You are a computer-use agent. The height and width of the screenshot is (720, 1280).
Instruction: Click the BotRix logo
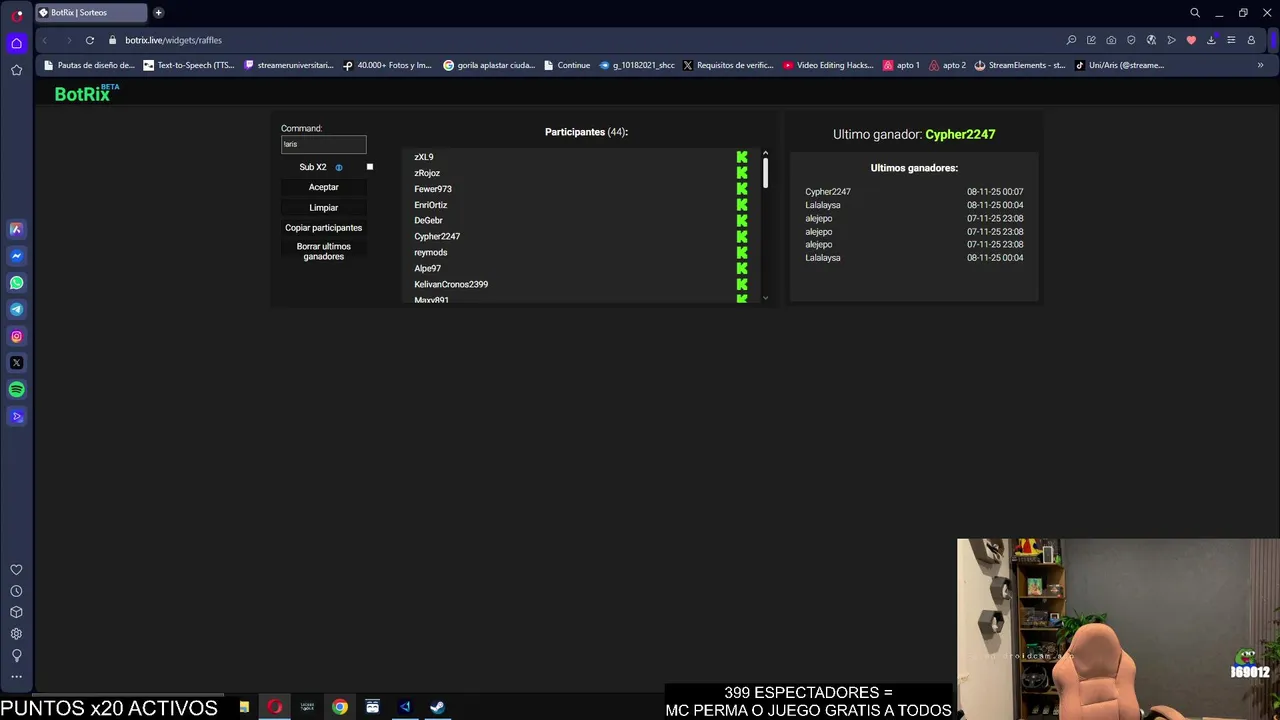pyautogui.click(x=86, y=93)
